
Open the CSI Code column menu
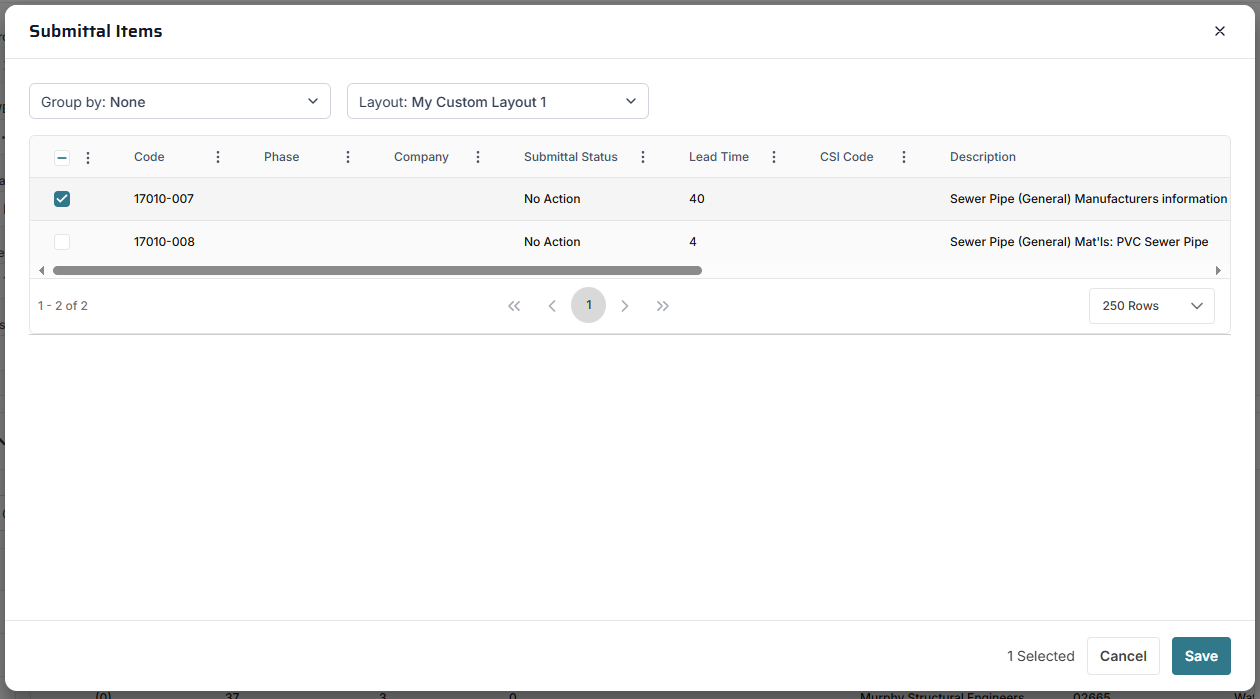click(904, 157)
